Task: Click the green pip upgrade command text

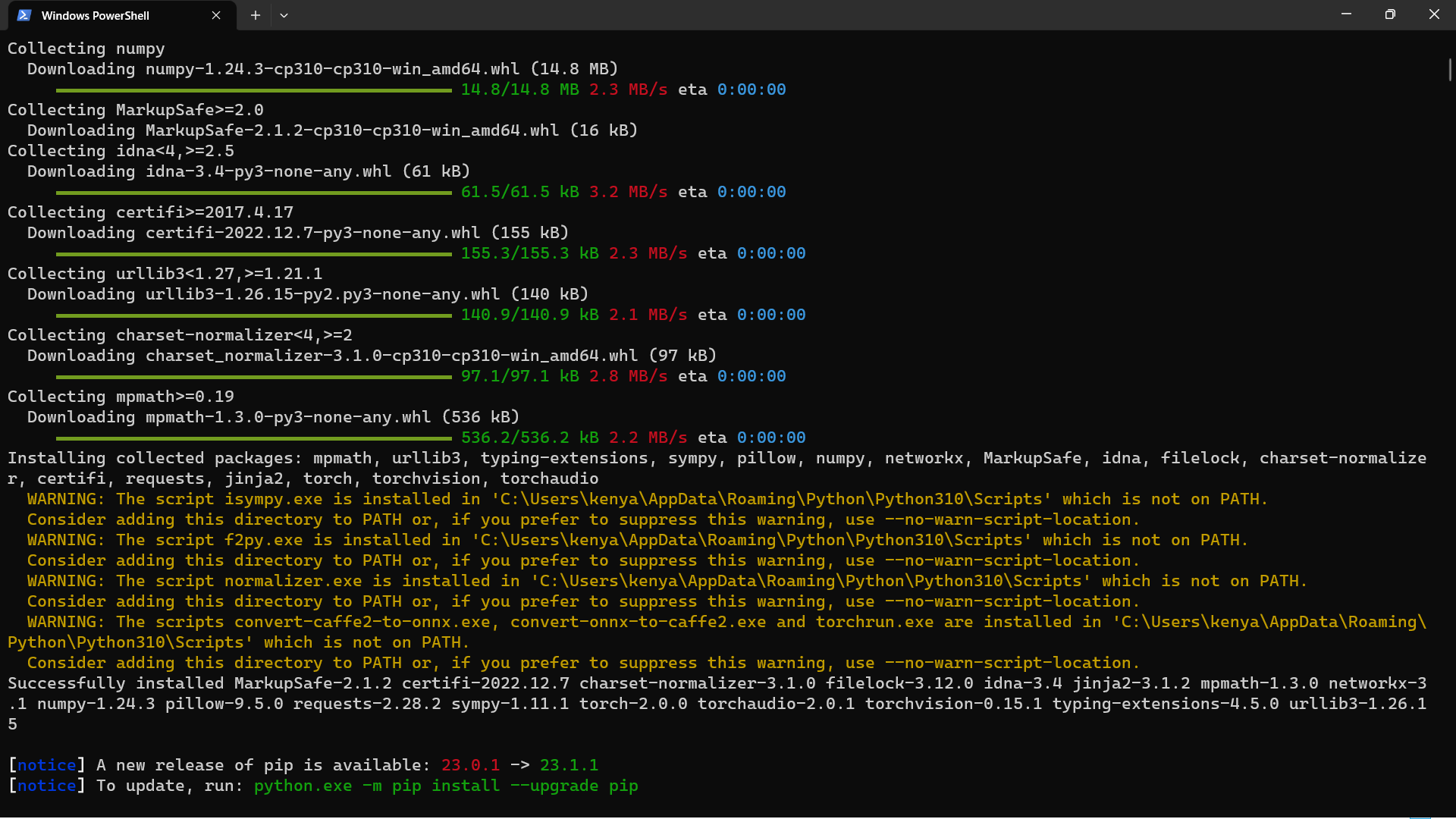Action: 446,786
